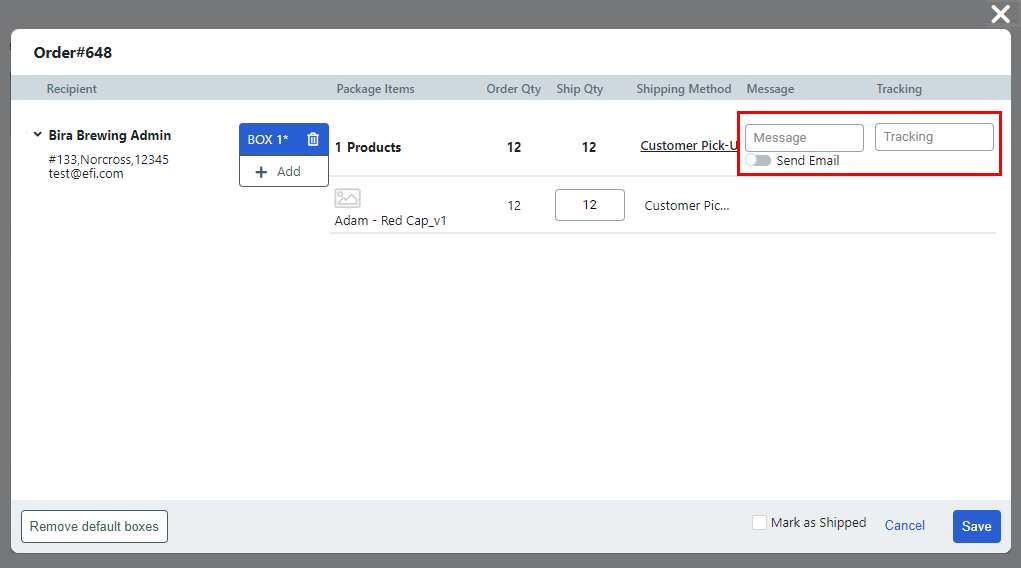The width and height of the screenshot is (1021, 568).
Task: Close the order dialog with the X
Action: pyautogui.click(x=999, y=14)
